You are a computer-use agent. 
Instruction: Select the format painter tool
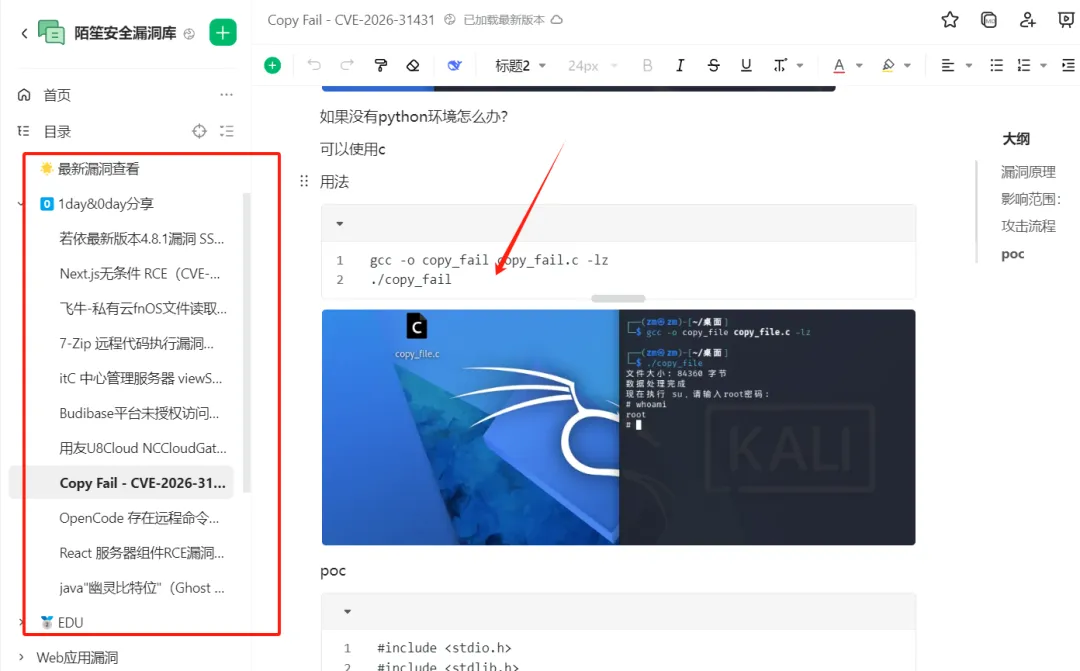click(x=380, y=65)
